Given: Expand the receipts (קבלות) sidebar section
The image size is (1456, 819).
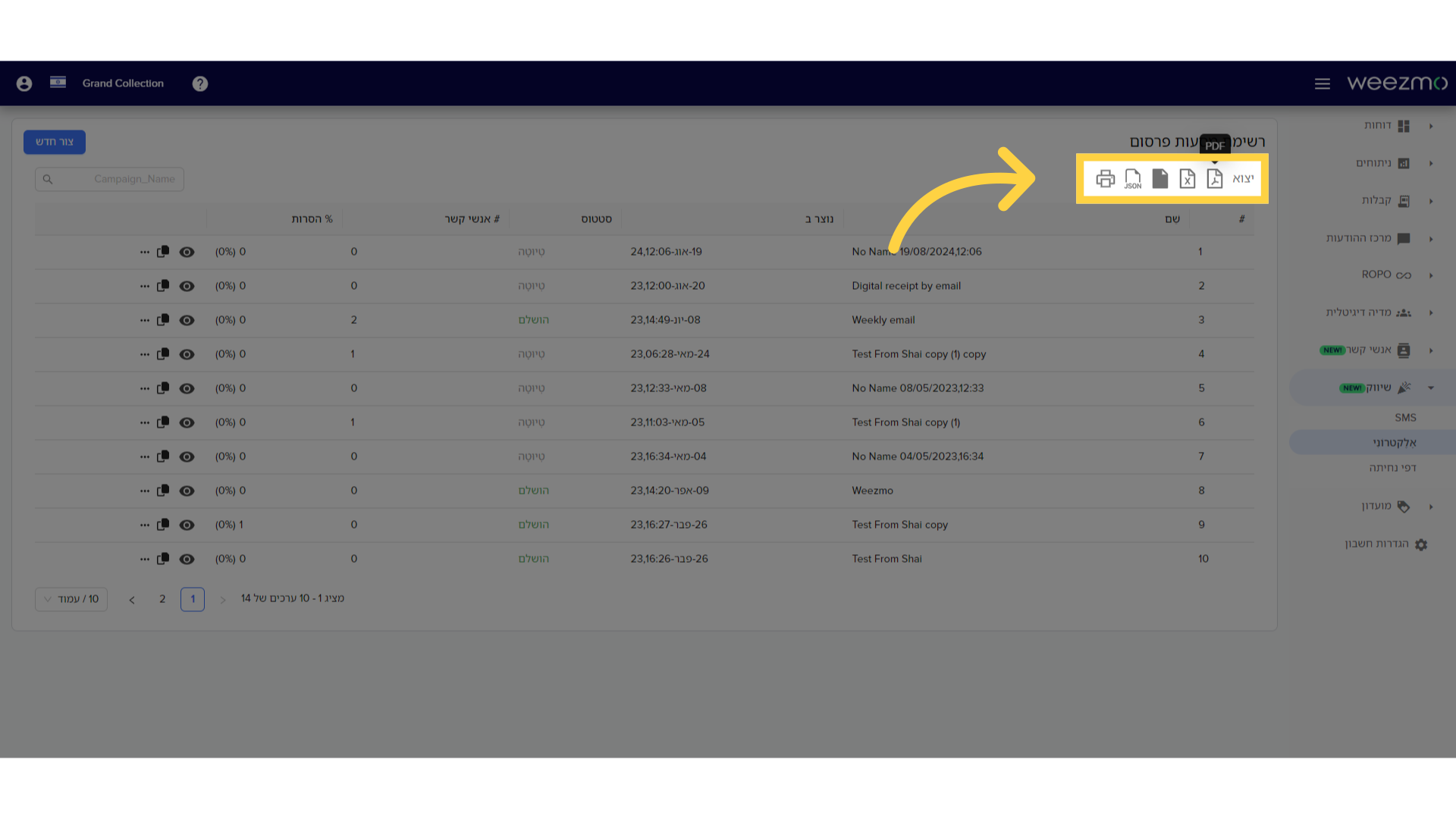Looking at the screenshot, I should point(1431,201).
